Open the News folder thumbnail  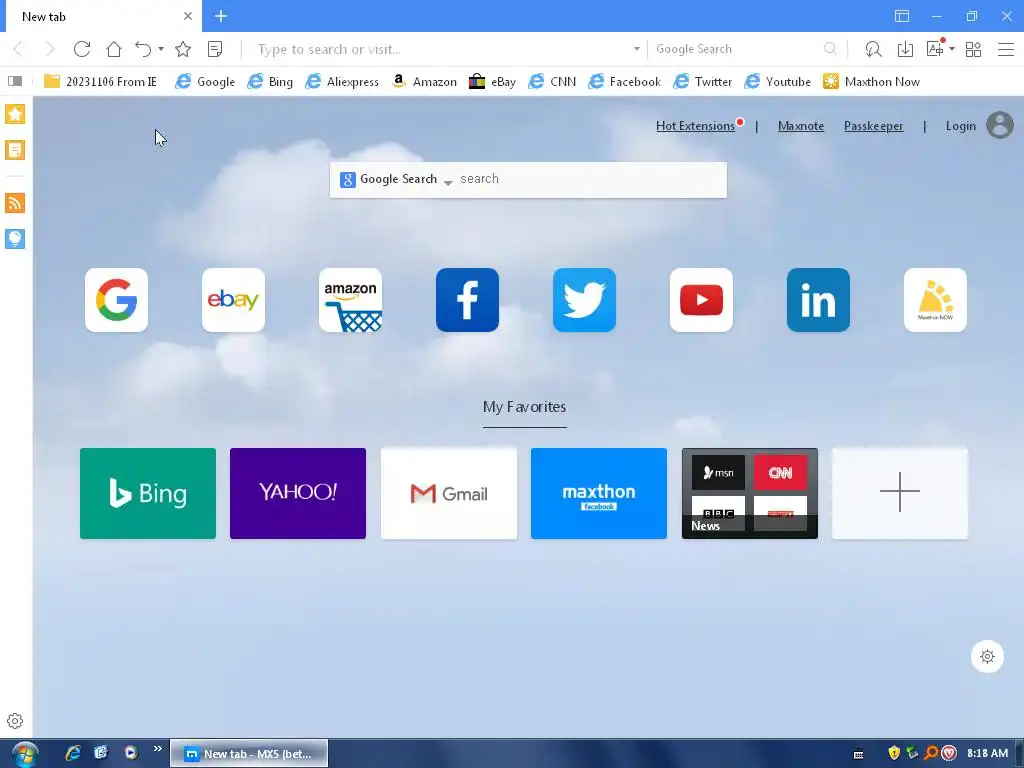tap(750, 493)
